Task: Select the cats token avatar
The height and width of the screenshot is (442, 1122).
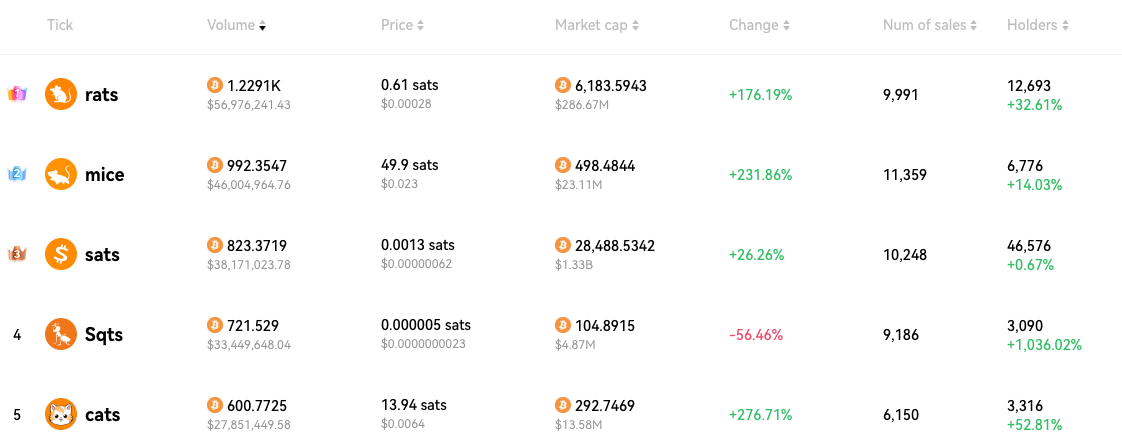Action: [61, 414]
